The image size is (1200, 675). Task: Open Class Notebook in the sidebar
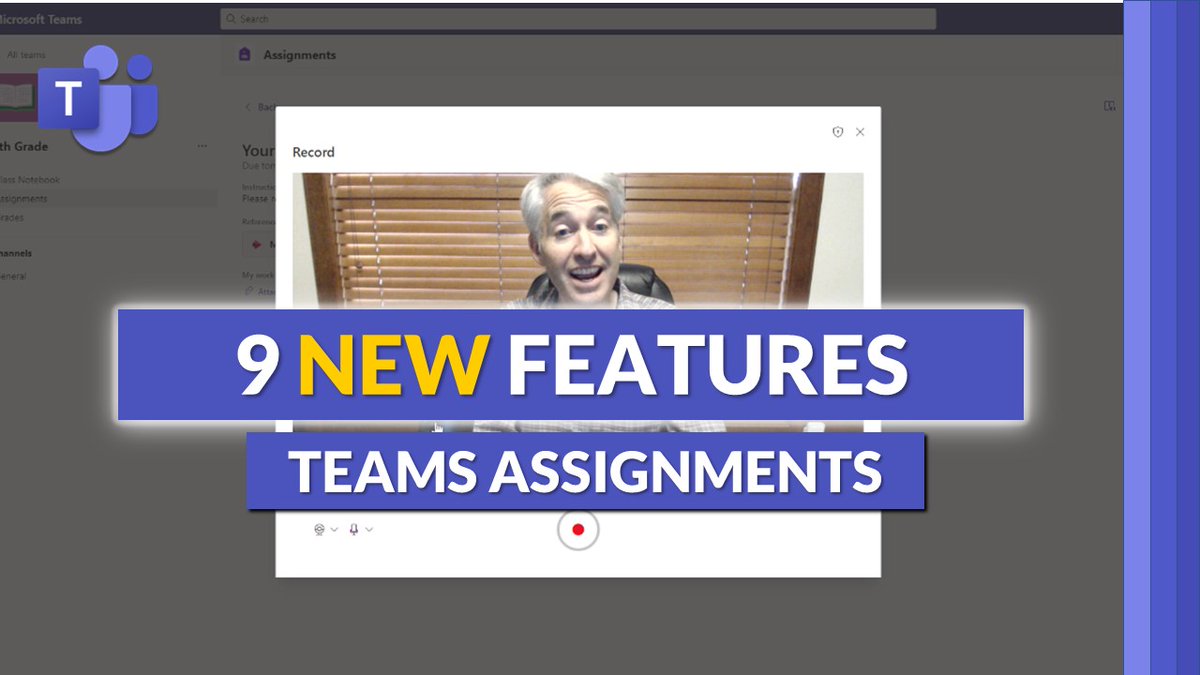[29, 180]
